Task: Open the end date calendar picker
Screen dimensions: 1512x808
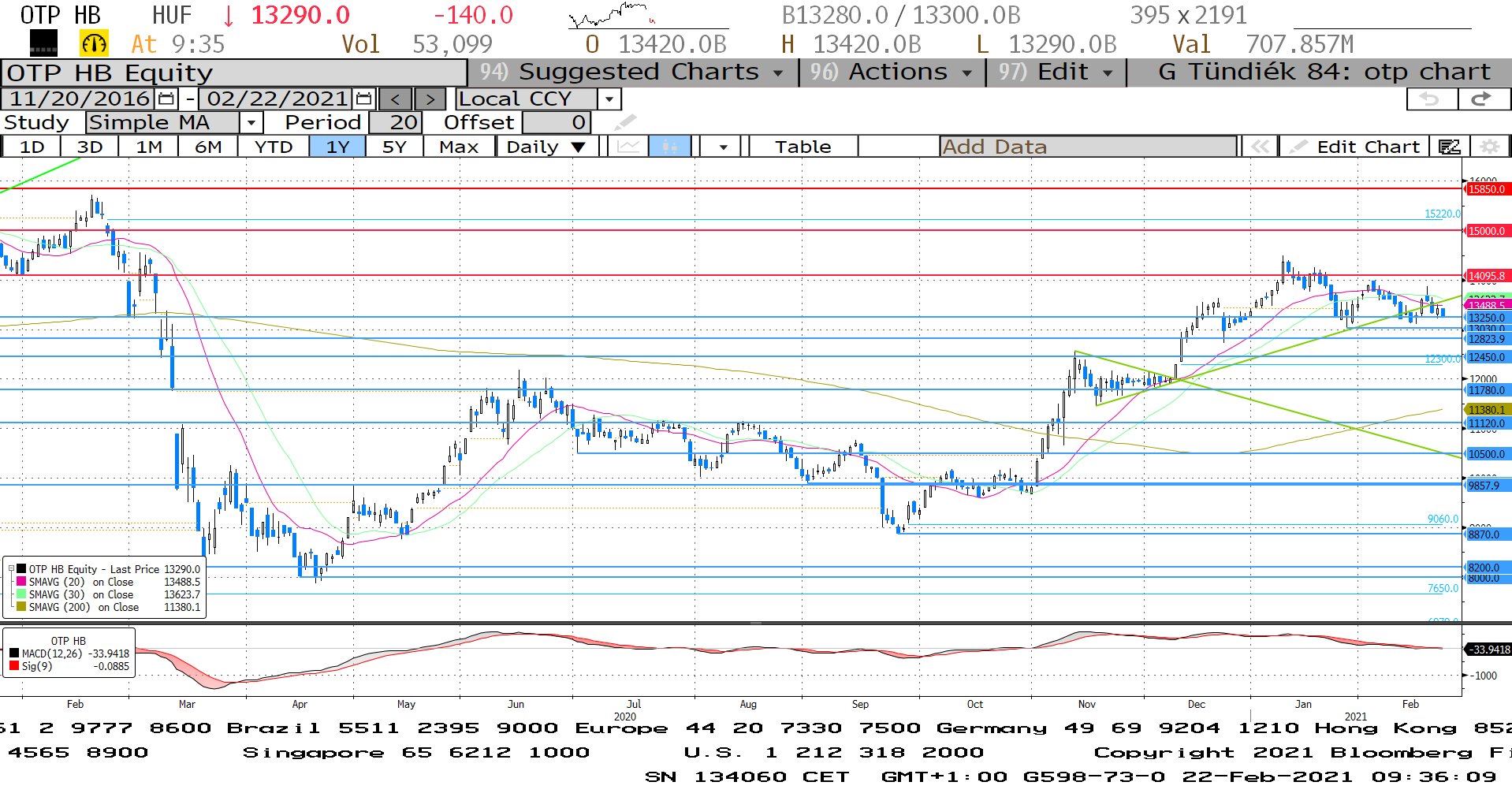Action: coord(363,99)
